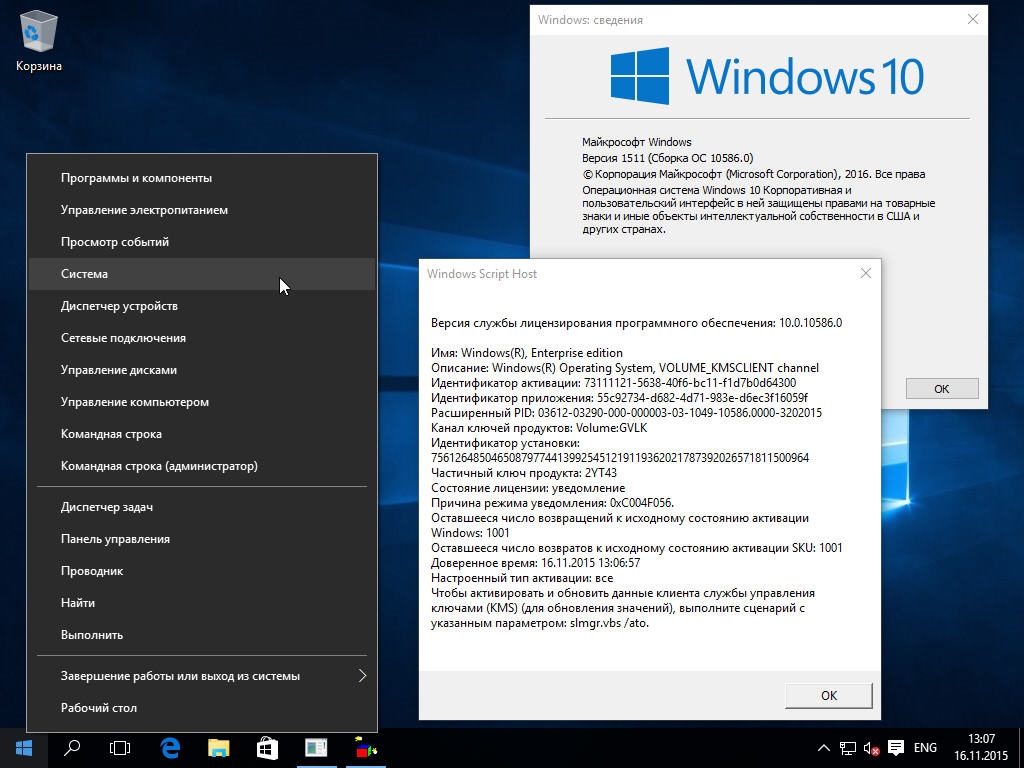This screenshot has width=1024, height=768.
Task: Choose Панель управления menu entry
Action: tap(202, 539)
